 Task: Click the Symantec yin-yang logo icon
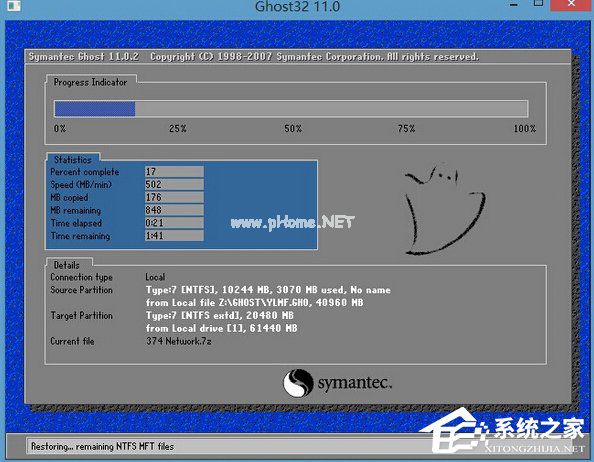pos(299,383)
